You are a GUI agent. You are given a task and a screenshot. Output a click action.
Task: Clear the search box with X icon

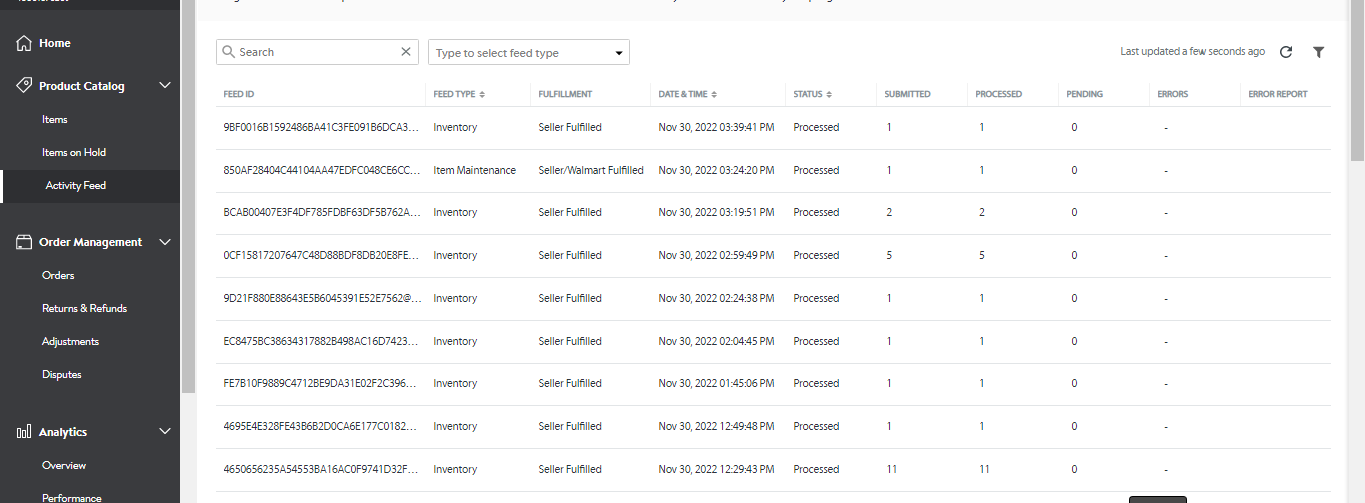pyautogui.click(x=405, y=52)
